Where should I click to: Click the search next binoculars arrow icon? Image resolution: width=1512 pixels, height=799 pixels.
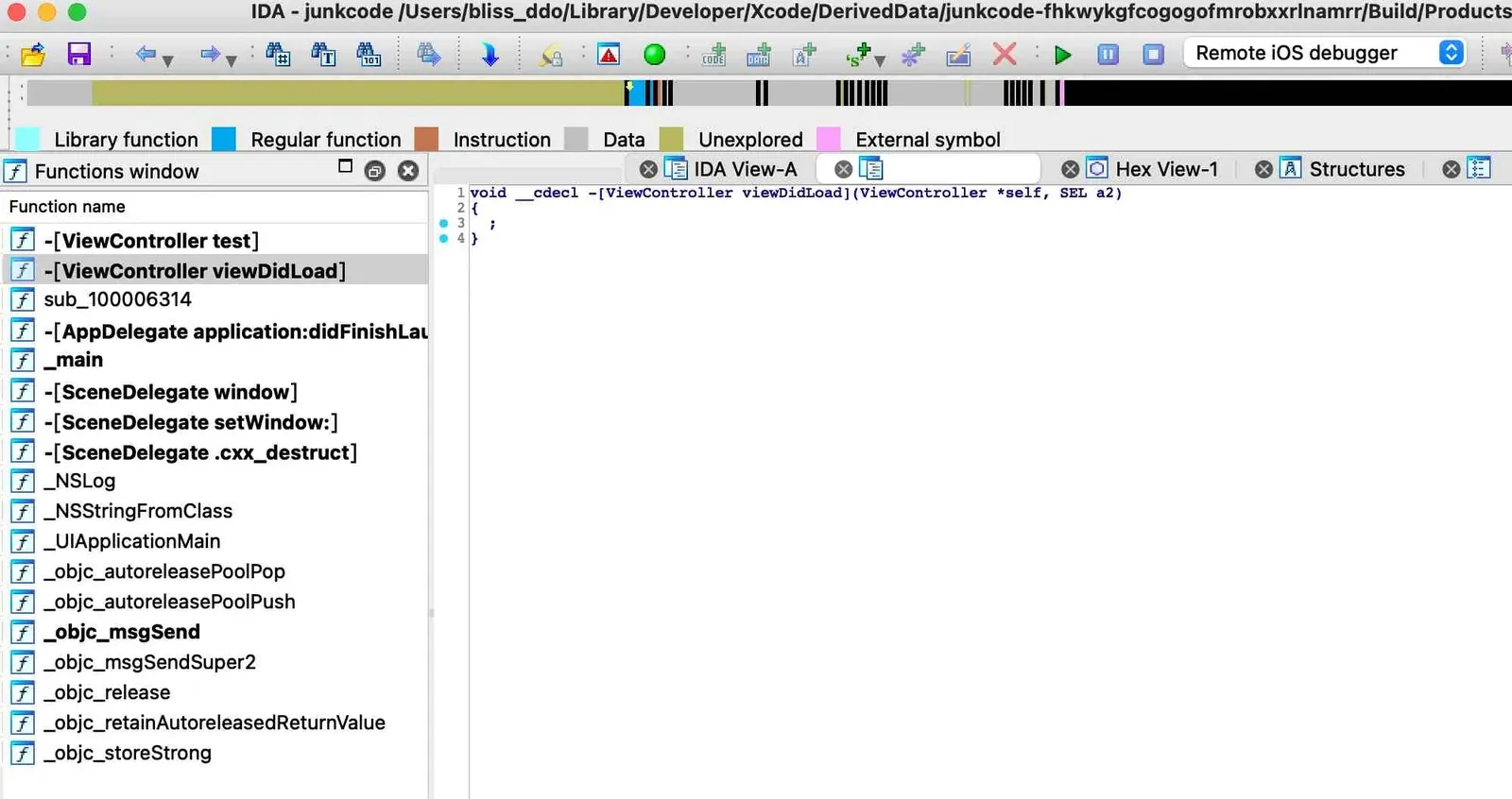[x=428, y=54]
